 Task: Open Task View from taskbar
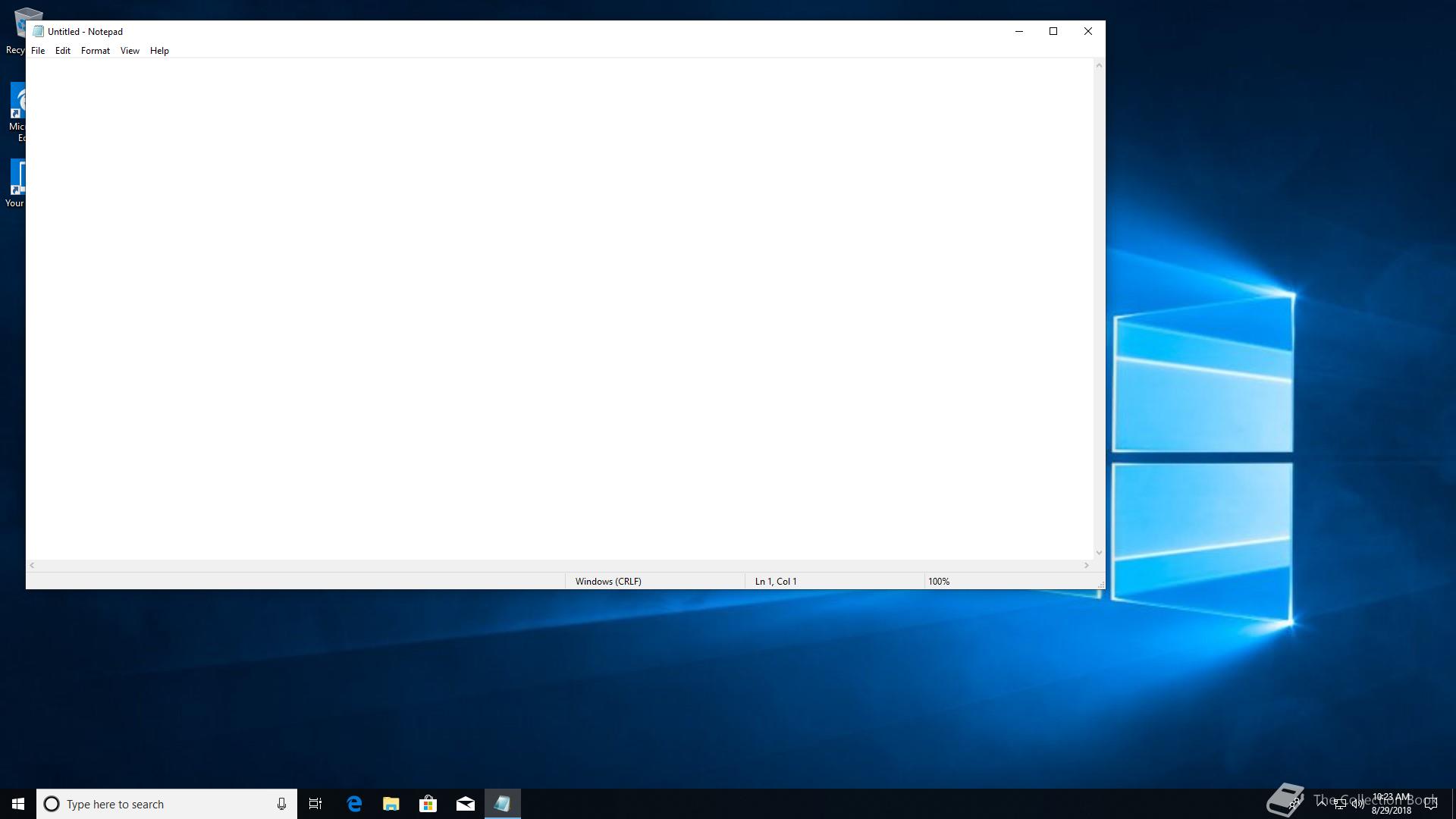[315, 804]
